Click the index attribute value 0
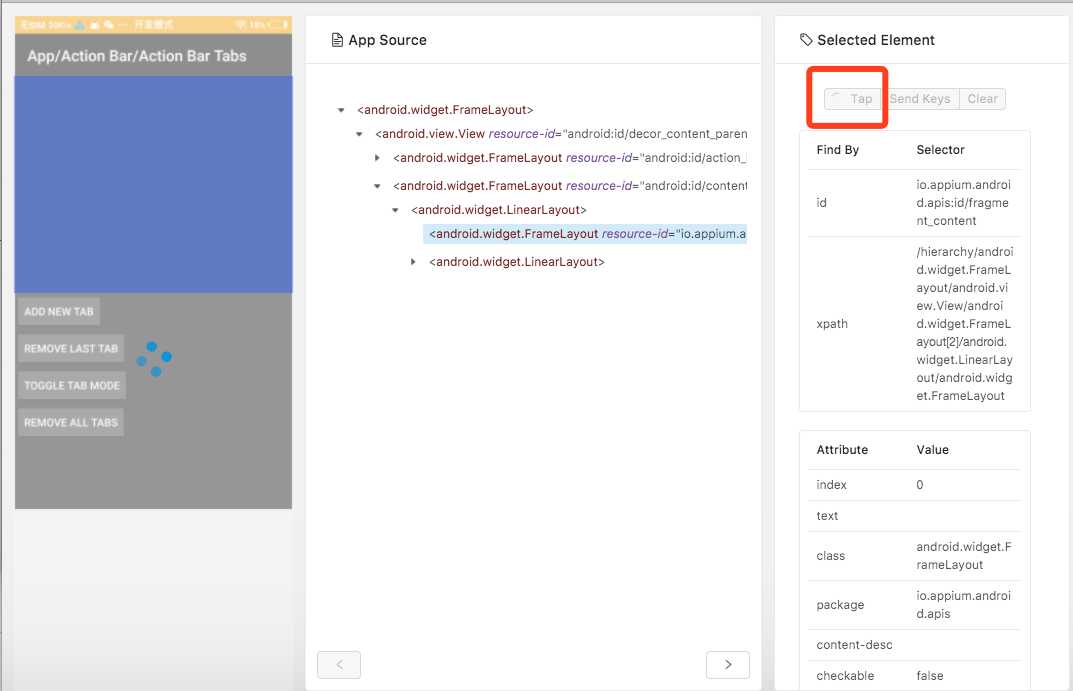This screenshot has width=1073, height=691. point(920,484)
